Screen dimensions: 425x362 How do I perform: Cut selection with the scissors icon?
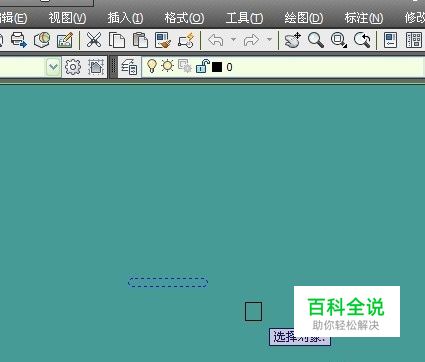click(94, 40)
